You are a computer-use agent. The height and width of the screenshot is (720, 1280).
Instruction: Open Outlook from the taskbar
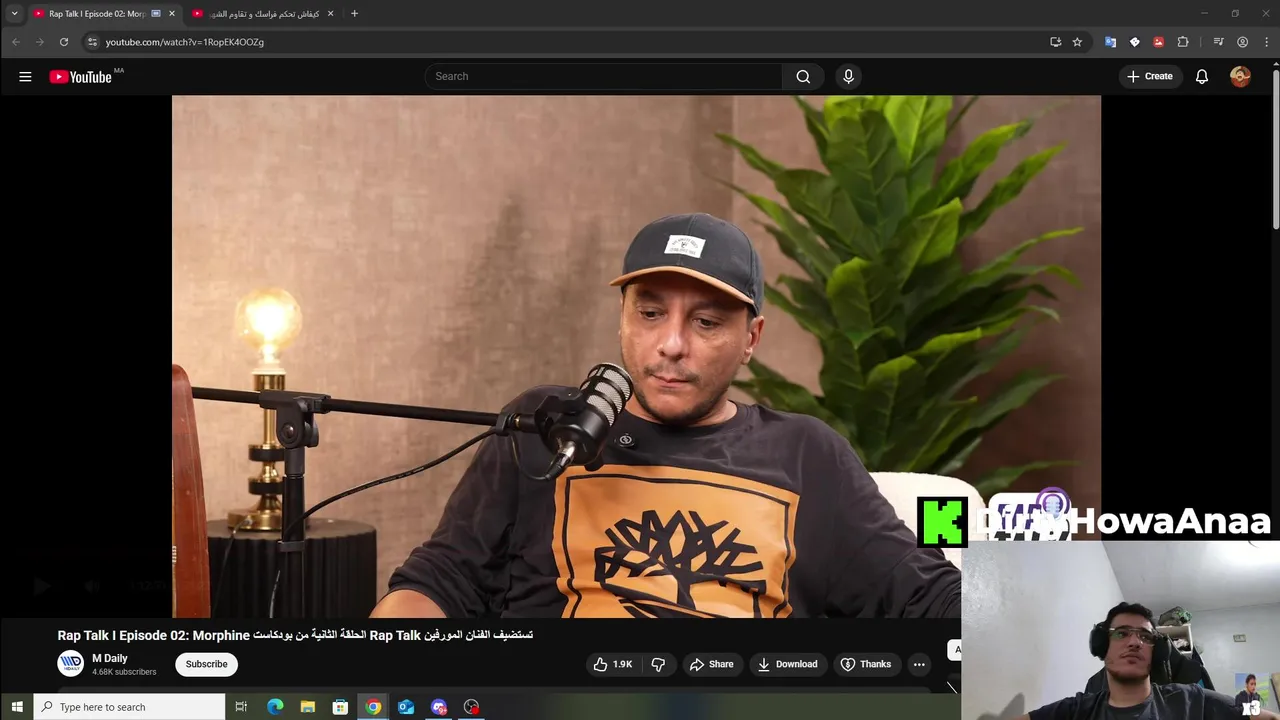(406, 707)
